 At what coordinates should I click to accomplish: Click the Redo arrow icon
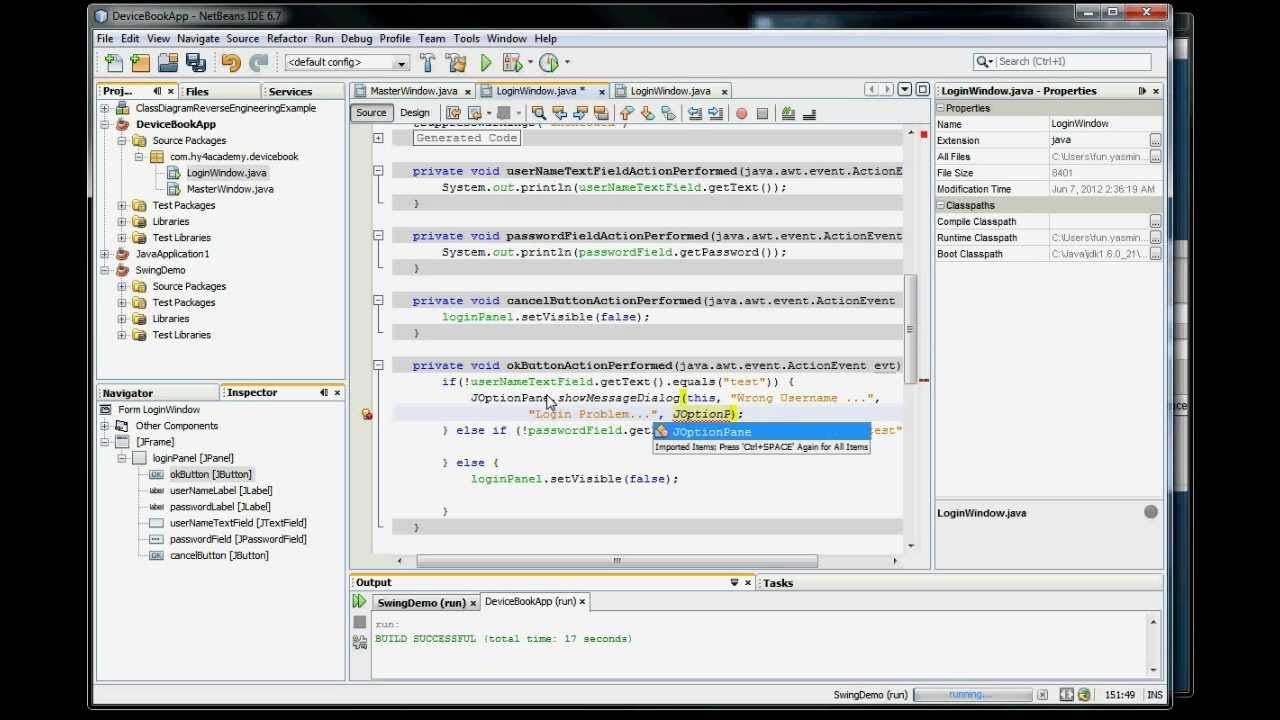pyautogui.click(x=259, y=63)
